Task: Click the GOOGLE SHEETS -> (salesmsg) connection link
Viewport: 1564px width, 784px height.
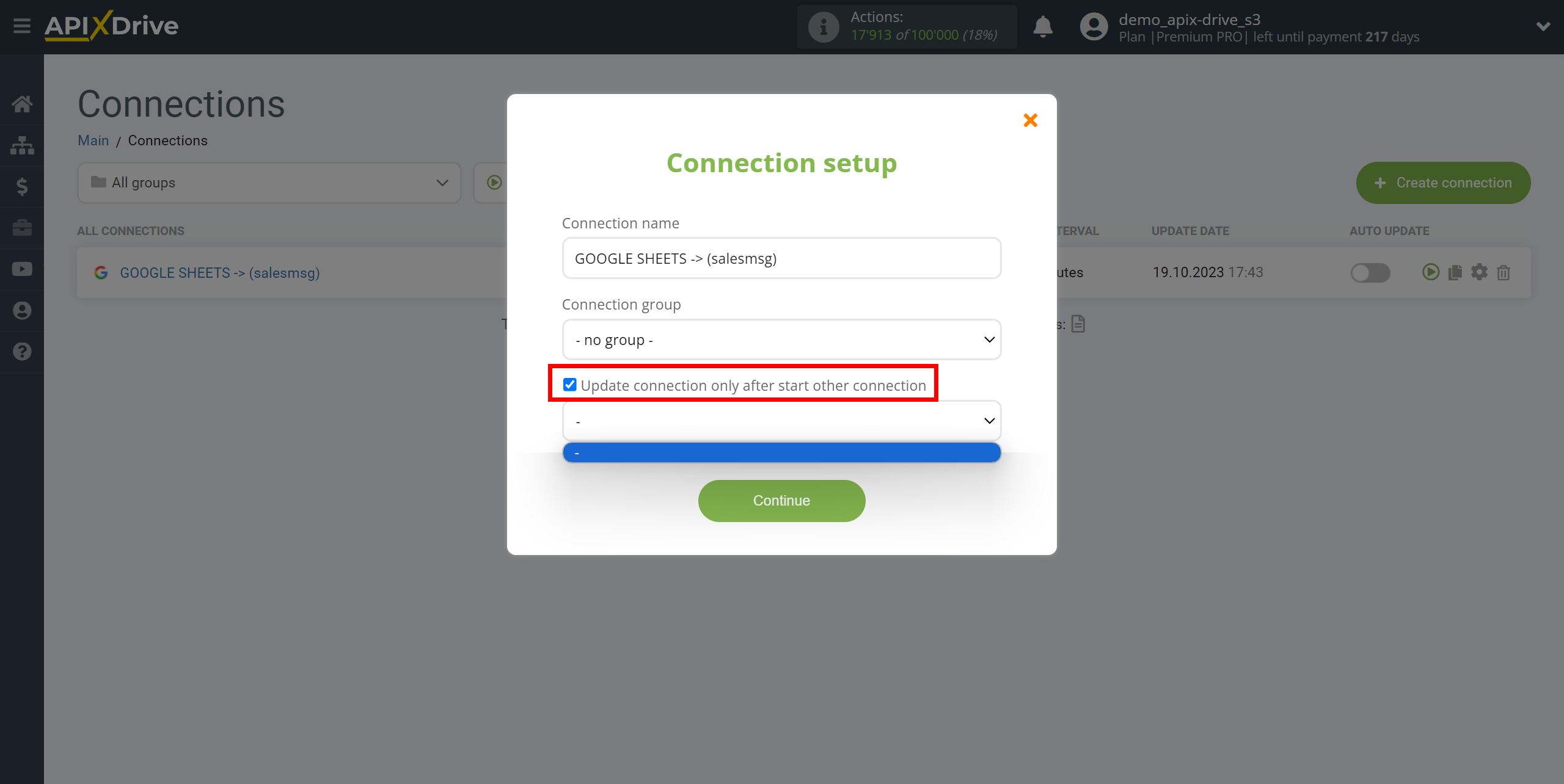Action: 219,272
